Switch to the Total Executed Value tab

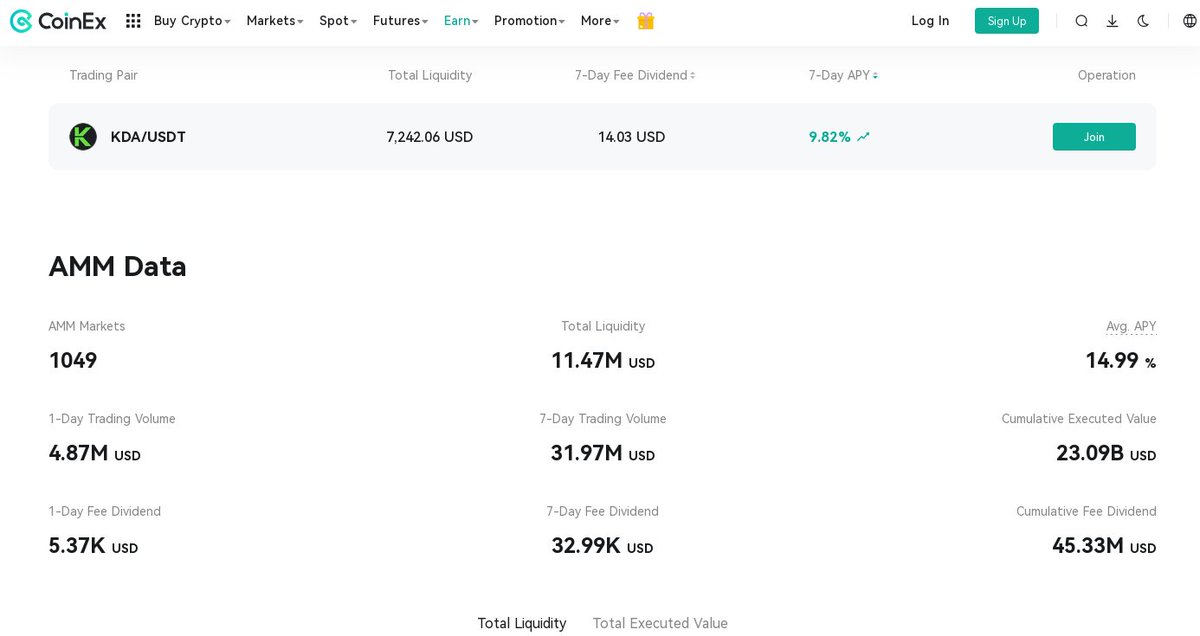coord(660,623)
